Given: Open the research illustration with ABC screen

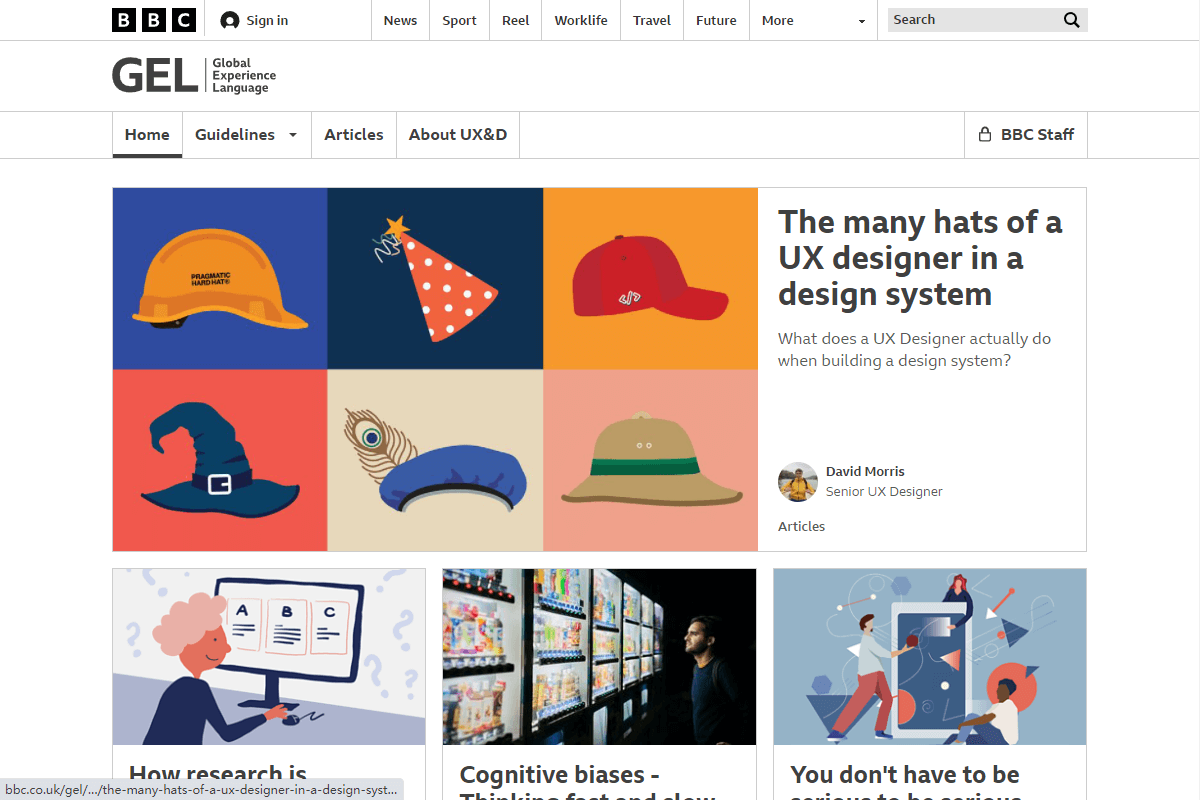Looking at the screenshot, I should coord(269,657).
